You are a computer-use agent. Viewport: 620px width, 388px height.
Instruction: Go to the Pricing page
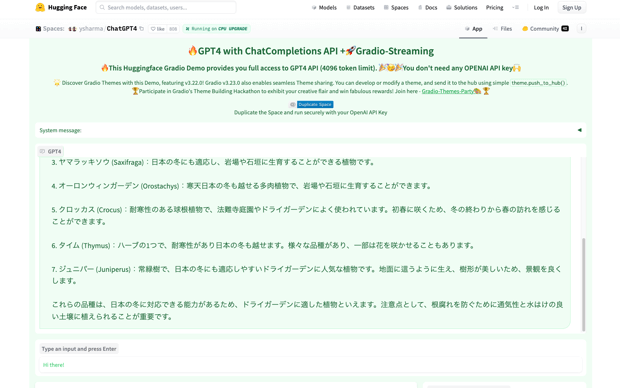click(494, 8)
